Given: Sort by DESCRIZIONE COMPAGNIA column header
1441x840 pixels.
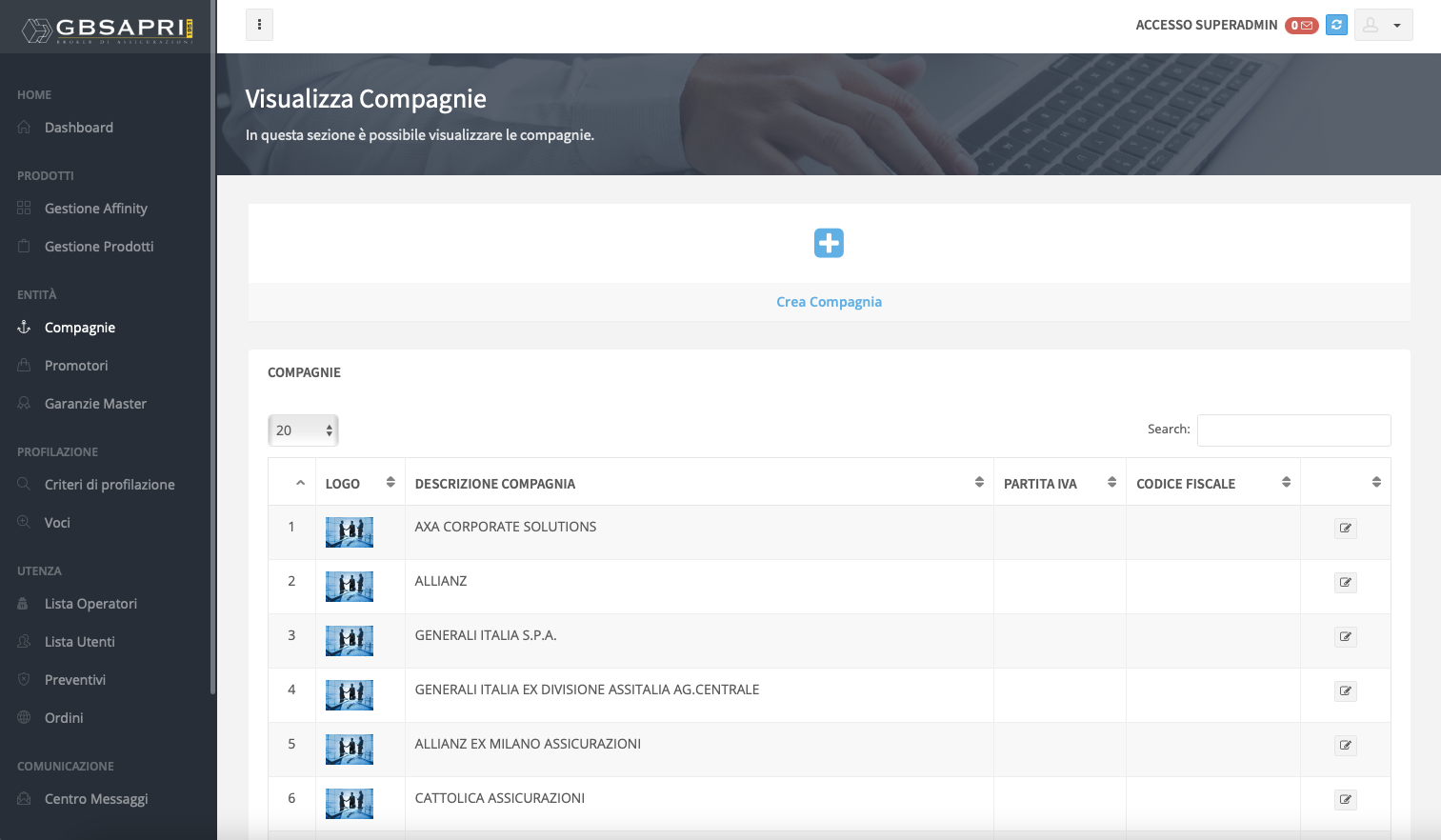Looking at the screenshot, I should pyautogui.click(x=494, y=483).
